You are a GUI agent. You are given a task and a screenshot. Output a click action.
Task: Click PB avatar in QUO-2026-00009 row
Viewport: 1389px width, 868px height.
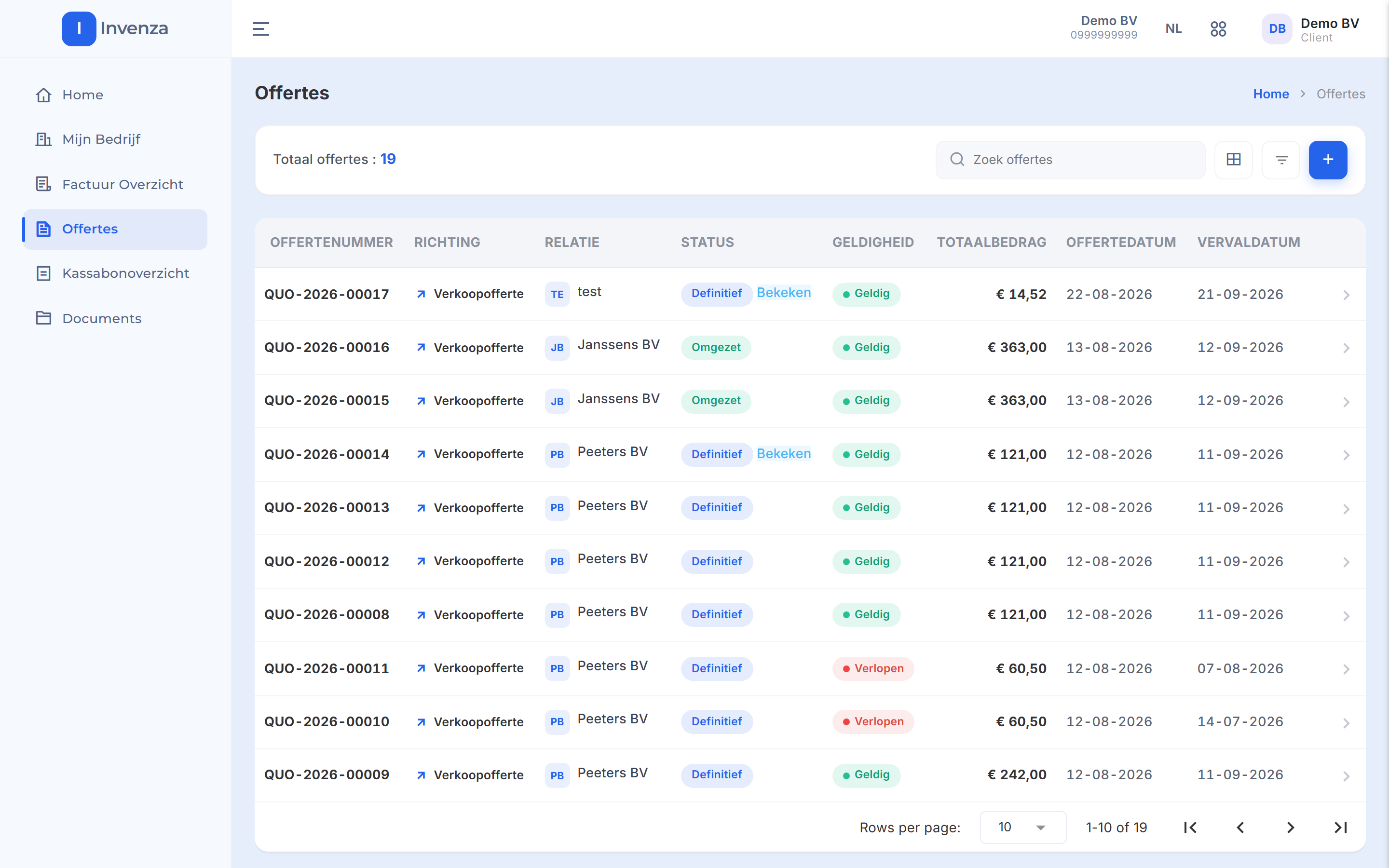tap(557, 775)
